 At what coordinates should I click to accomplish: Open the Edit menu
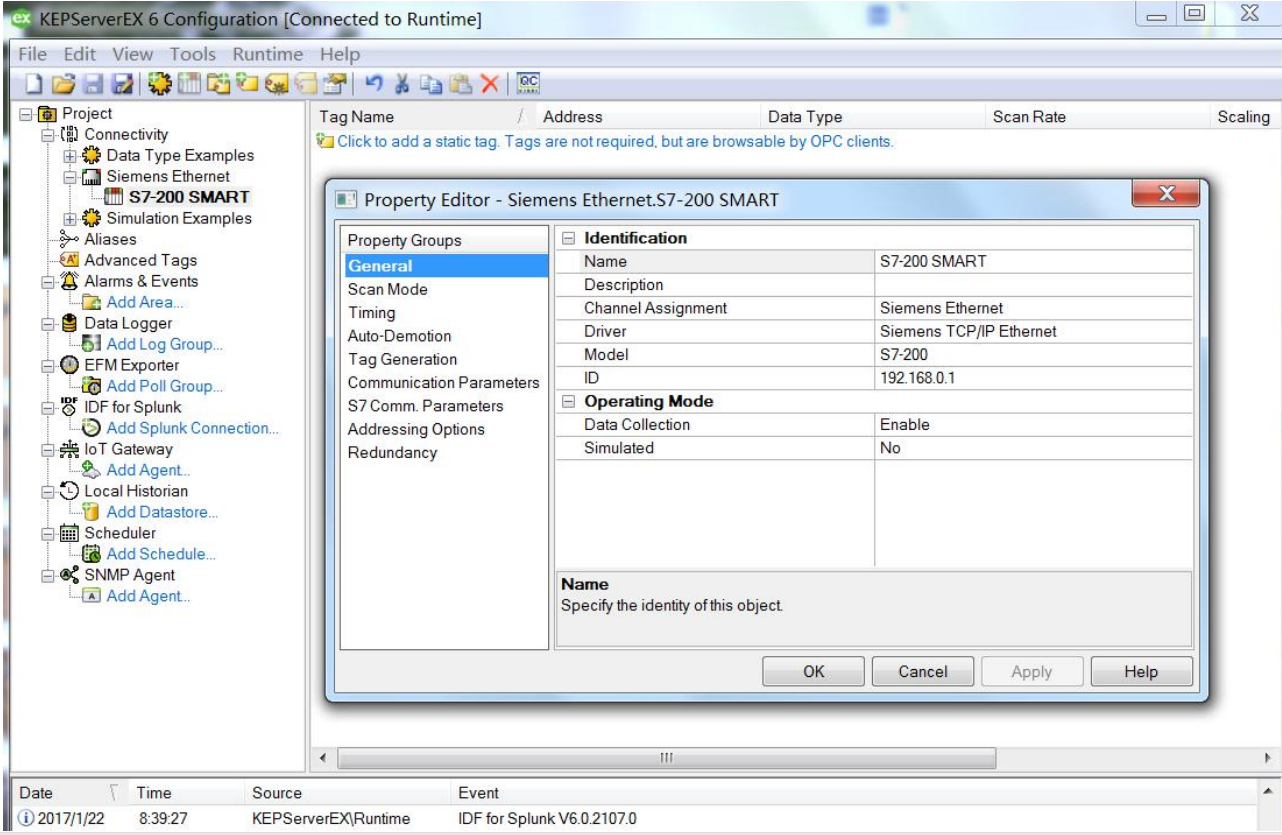point(80,54)
